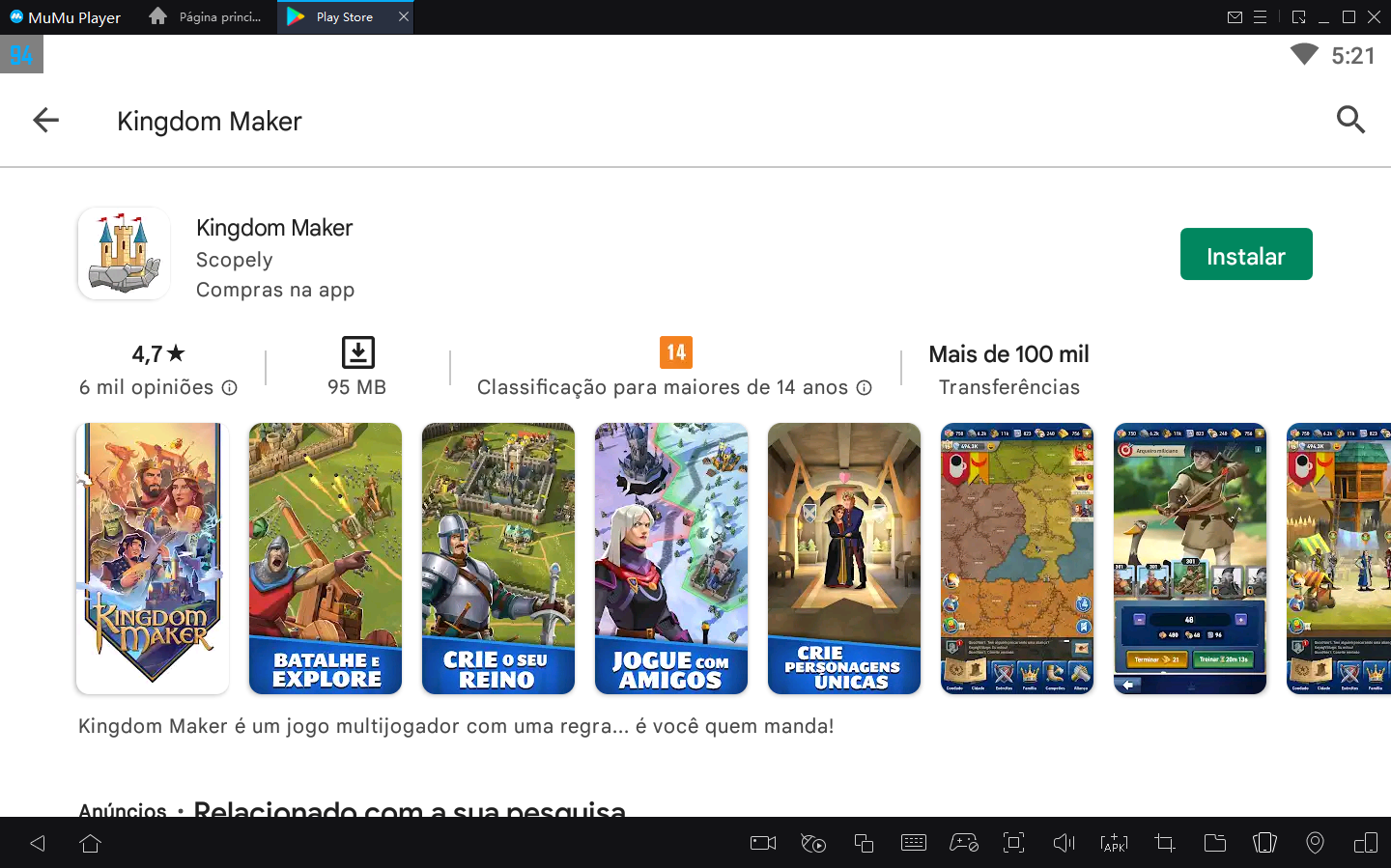Expand the 6 mil opiniões info tooltip
The image size is (1391, 868).
point(229,387)
